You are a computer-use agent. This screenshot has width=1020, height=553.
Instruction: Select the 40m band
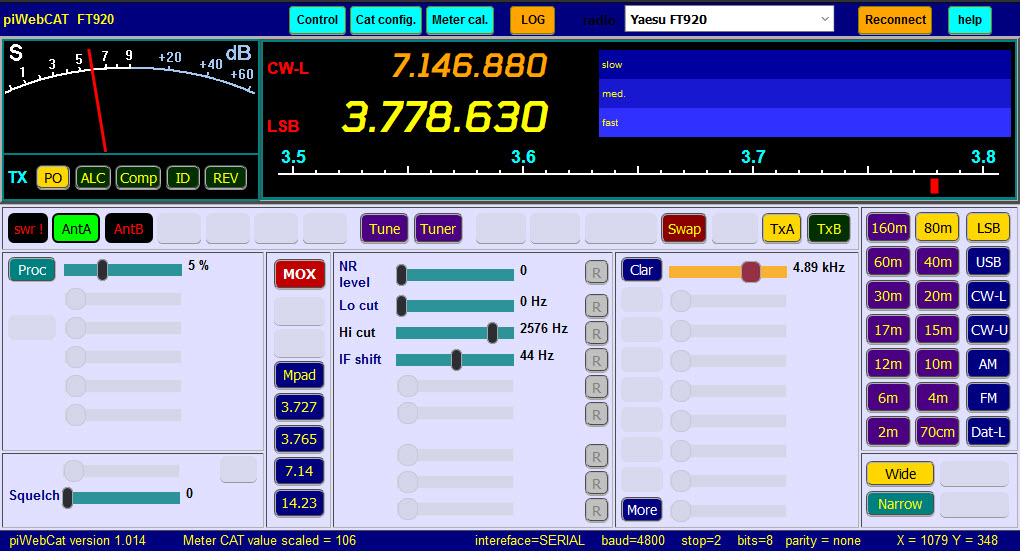tap(937, 262)
